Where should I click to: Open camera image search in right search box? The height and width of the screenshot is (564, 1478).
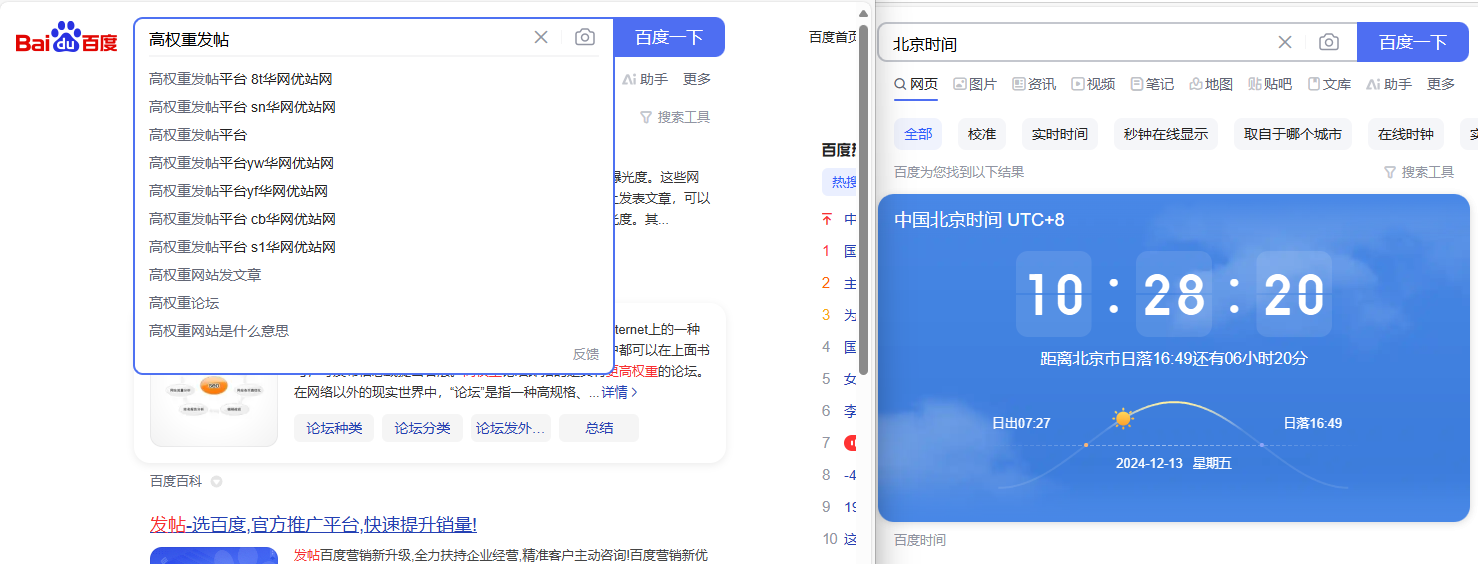point(1329,42)
